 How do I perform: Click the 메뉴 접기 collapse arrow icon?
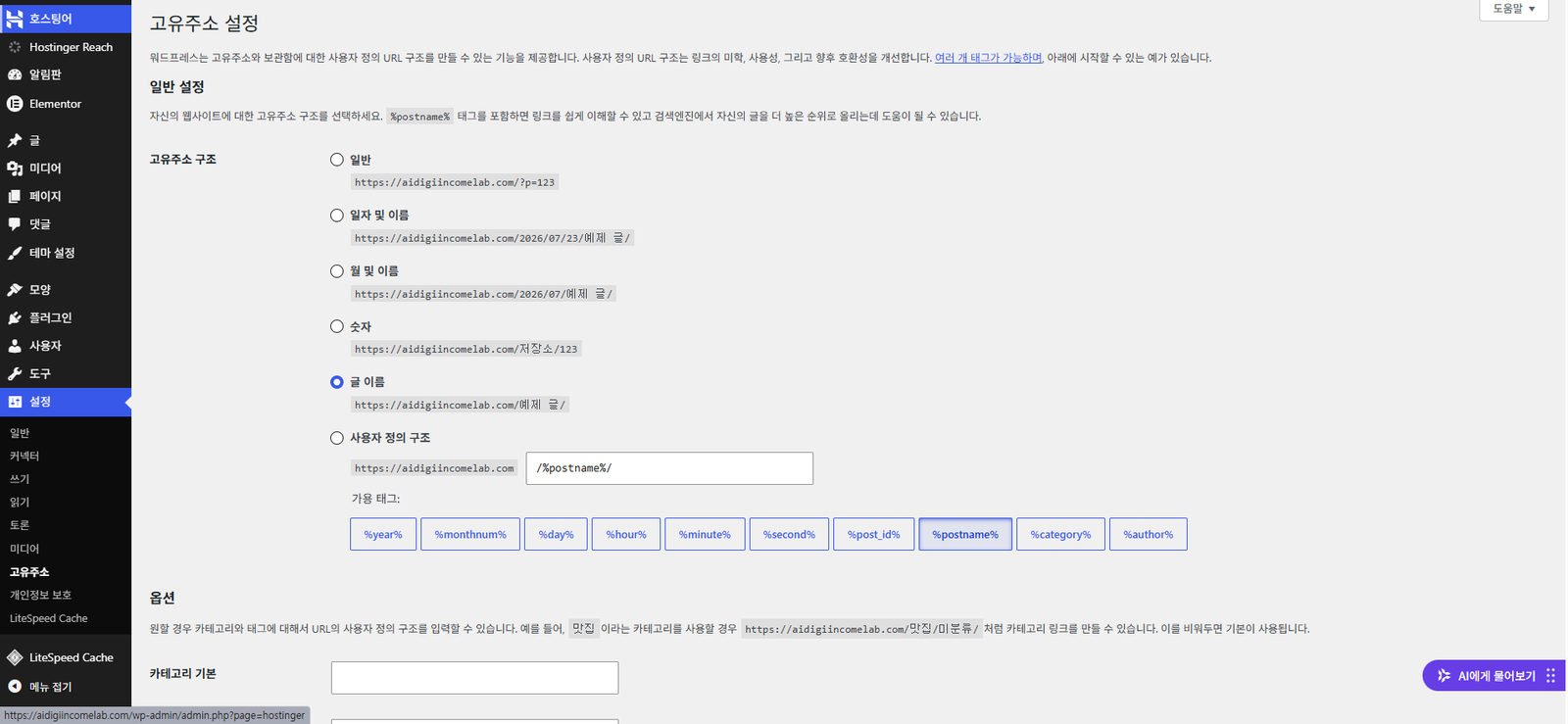pyautogui.click(x=15, y=687)
